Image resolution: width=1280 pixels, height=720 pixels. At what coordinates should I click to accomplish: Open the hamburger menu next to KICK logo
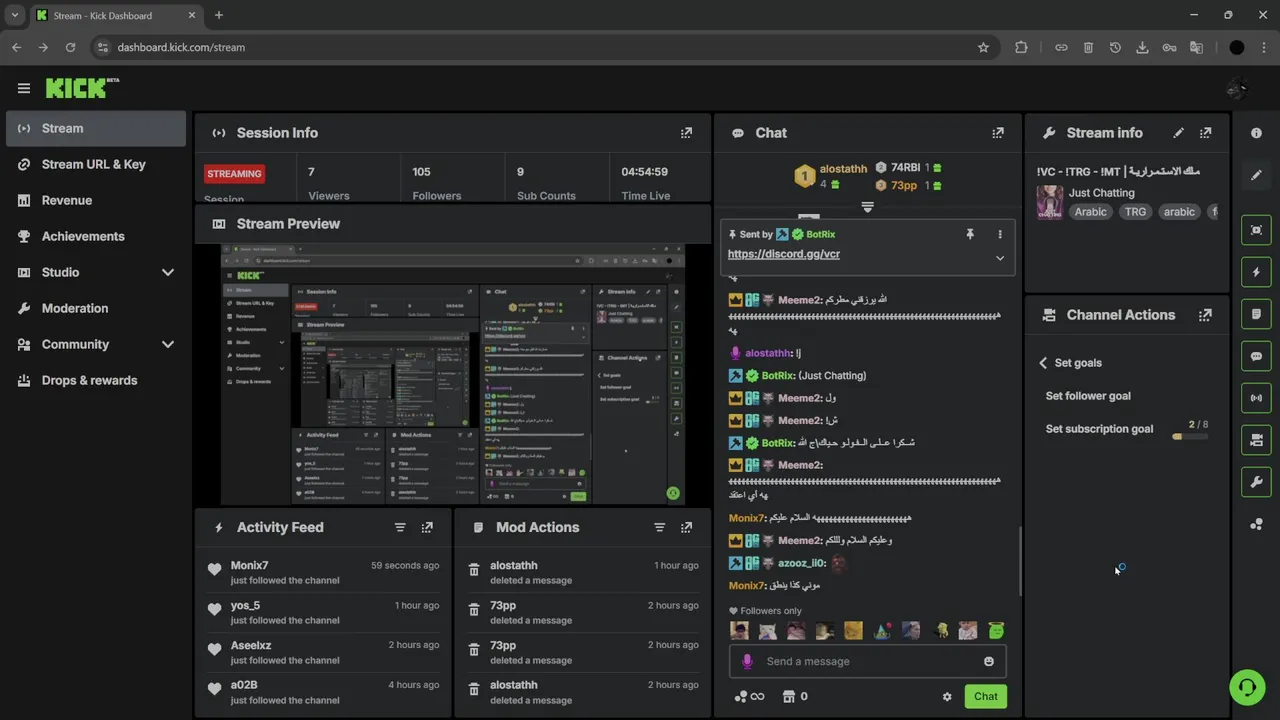tap(24, 88)
